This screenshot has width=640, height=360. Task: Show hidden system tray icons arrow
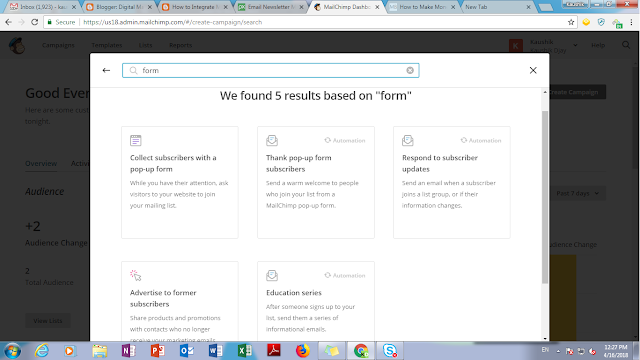[558, 351]
